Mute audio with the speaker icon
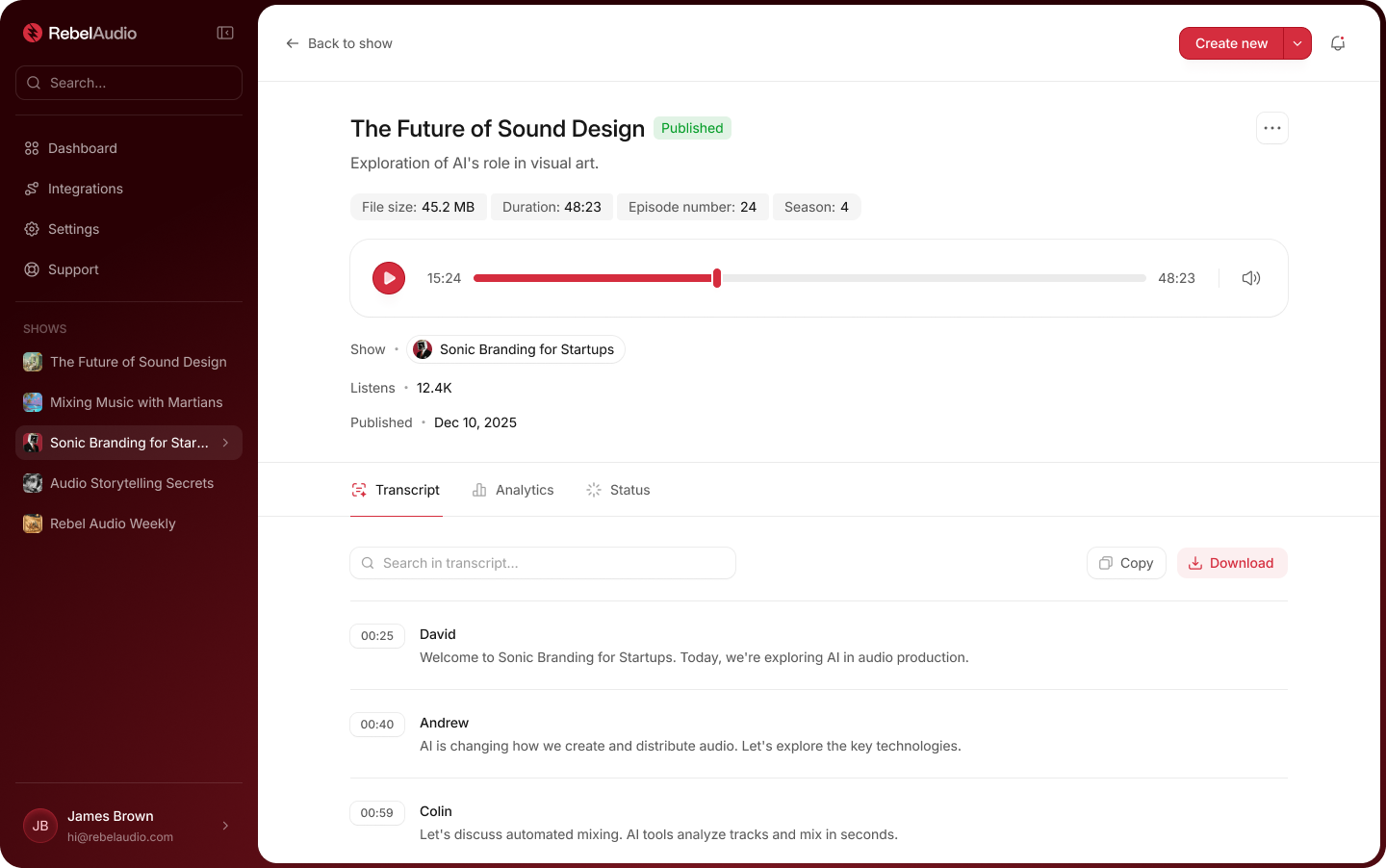The image size is (1386, 868). tap(1250, 278)
